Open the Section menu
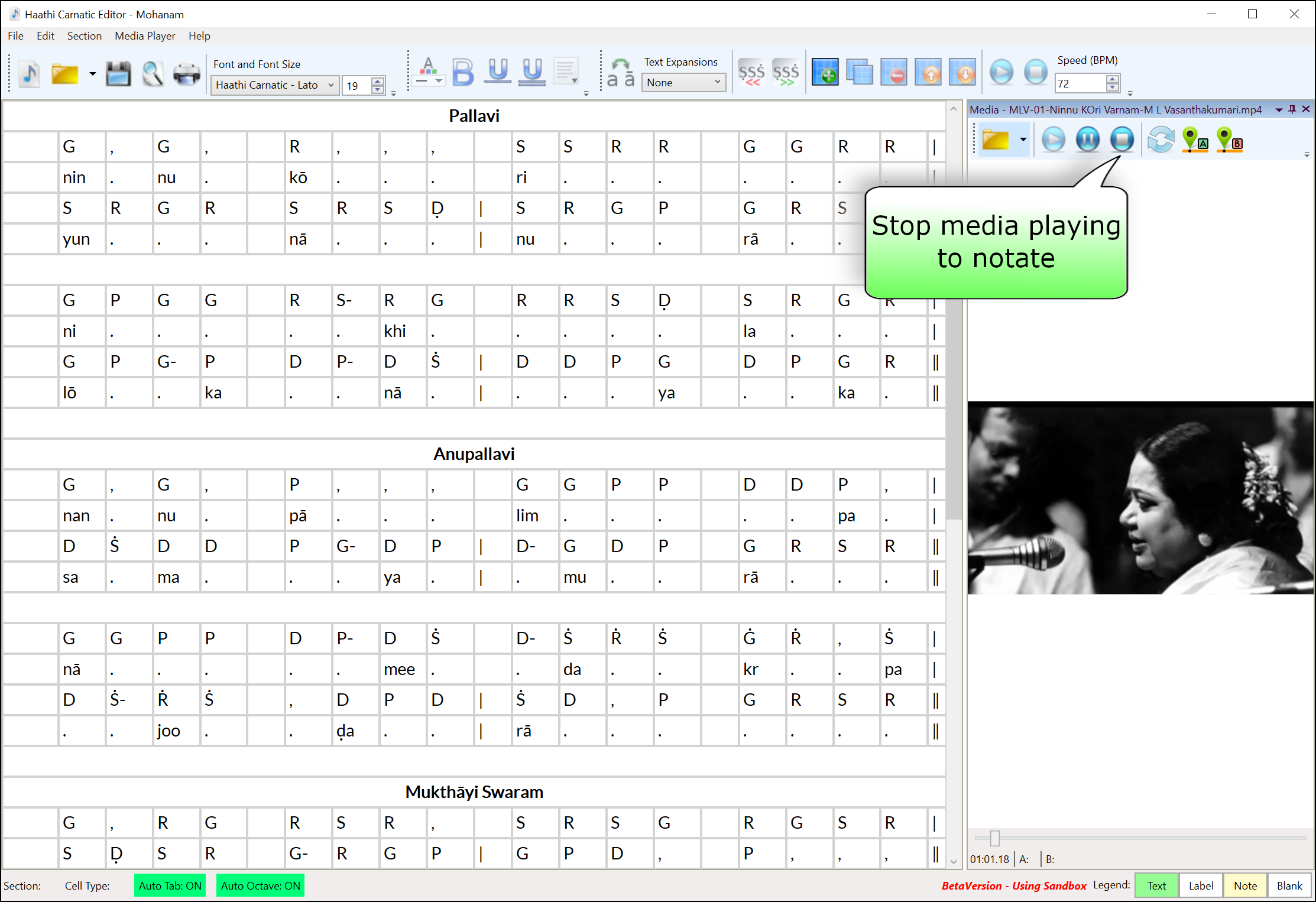This screenshot has width=1316, height=902. click(84, 36)
